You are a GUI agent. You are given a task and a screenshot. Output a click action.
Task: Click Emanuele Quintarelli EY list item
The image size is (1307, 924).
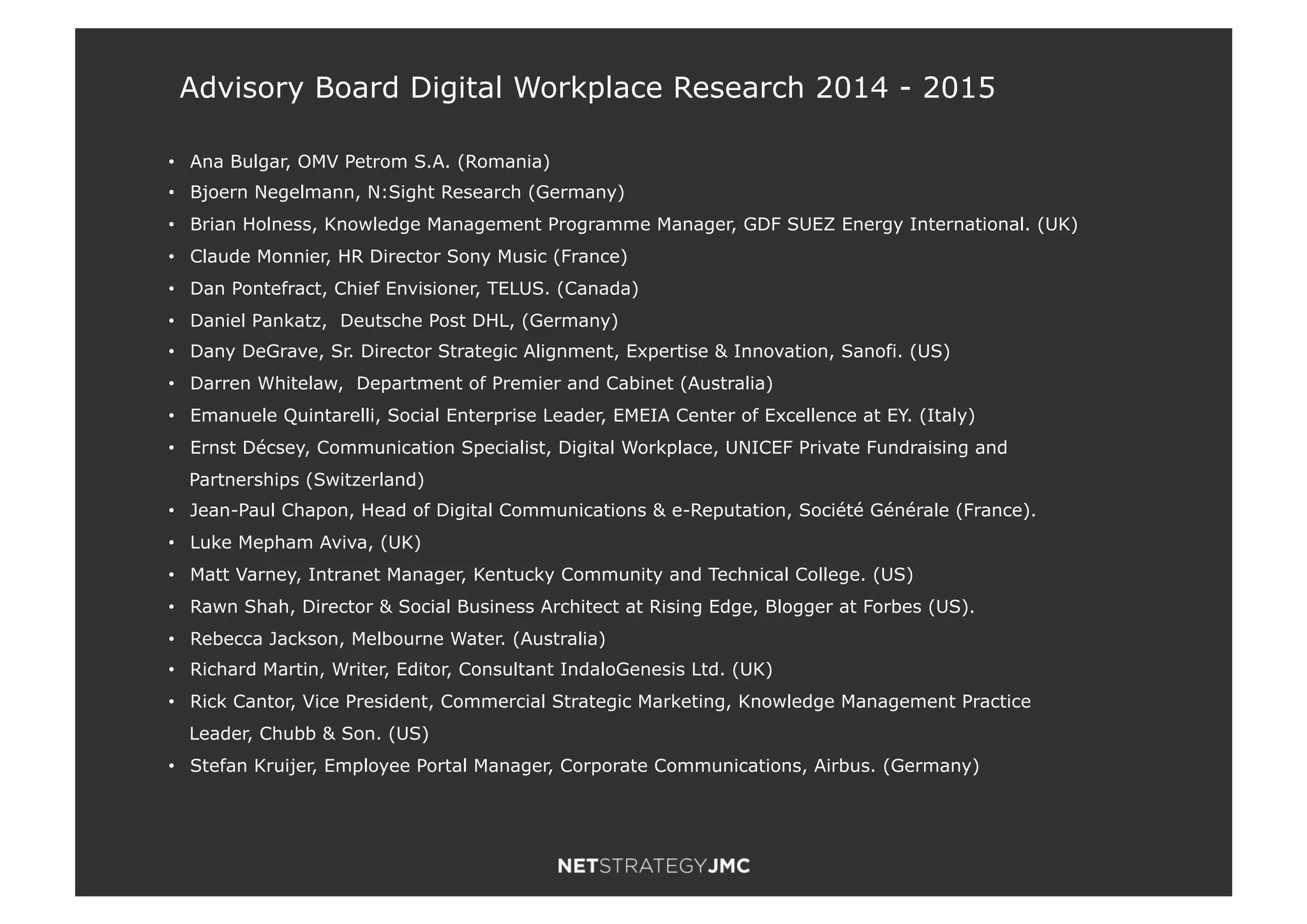pos(582,416)
